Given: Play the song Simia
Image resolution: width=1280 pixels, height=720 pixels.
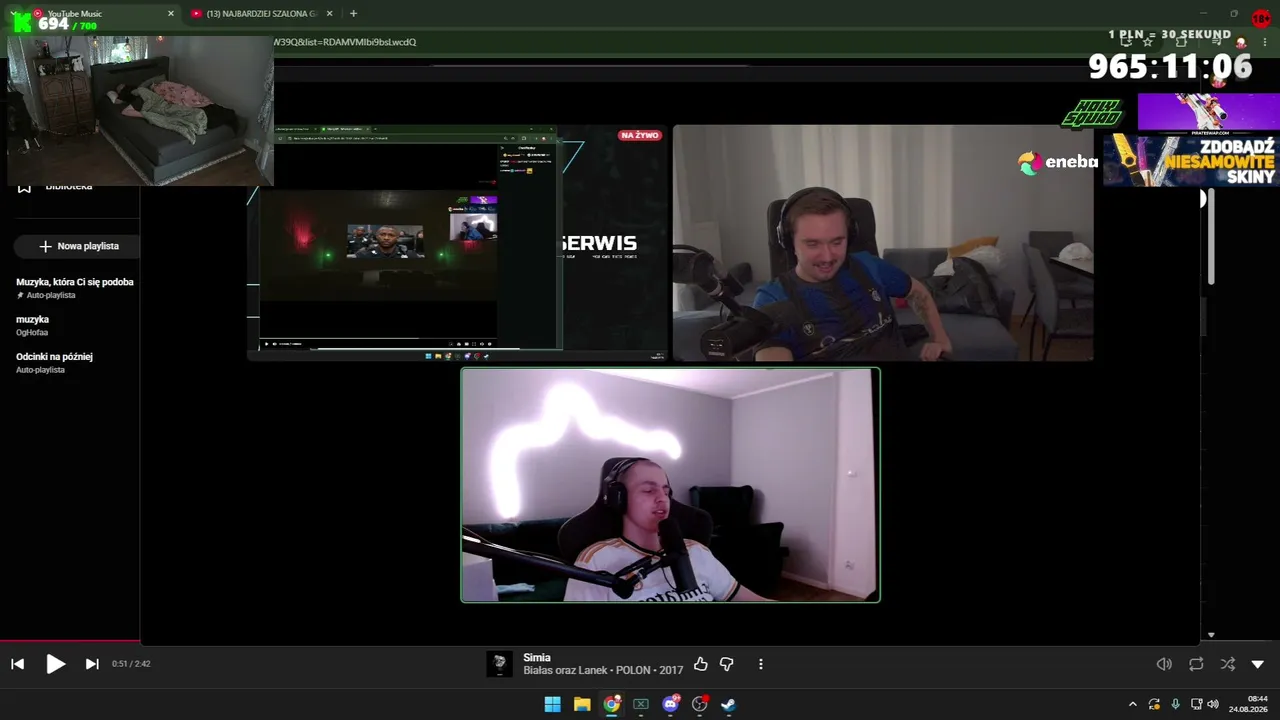Looking at the screenshot, I should [x=56, y=664].
